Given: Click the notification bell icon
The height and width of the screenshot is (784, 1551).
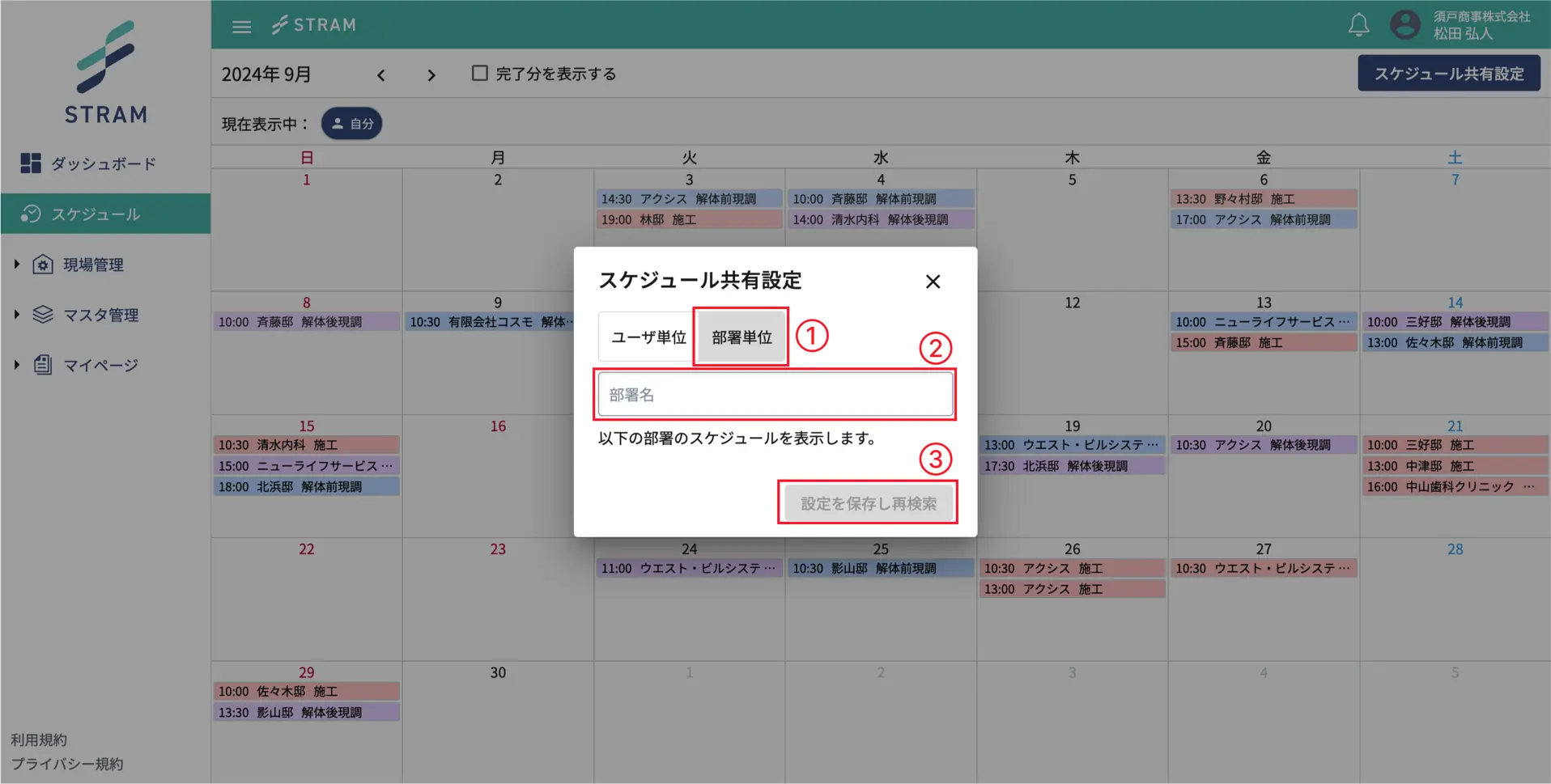Looking at the screenshot, I should (x=1358, y=25).
